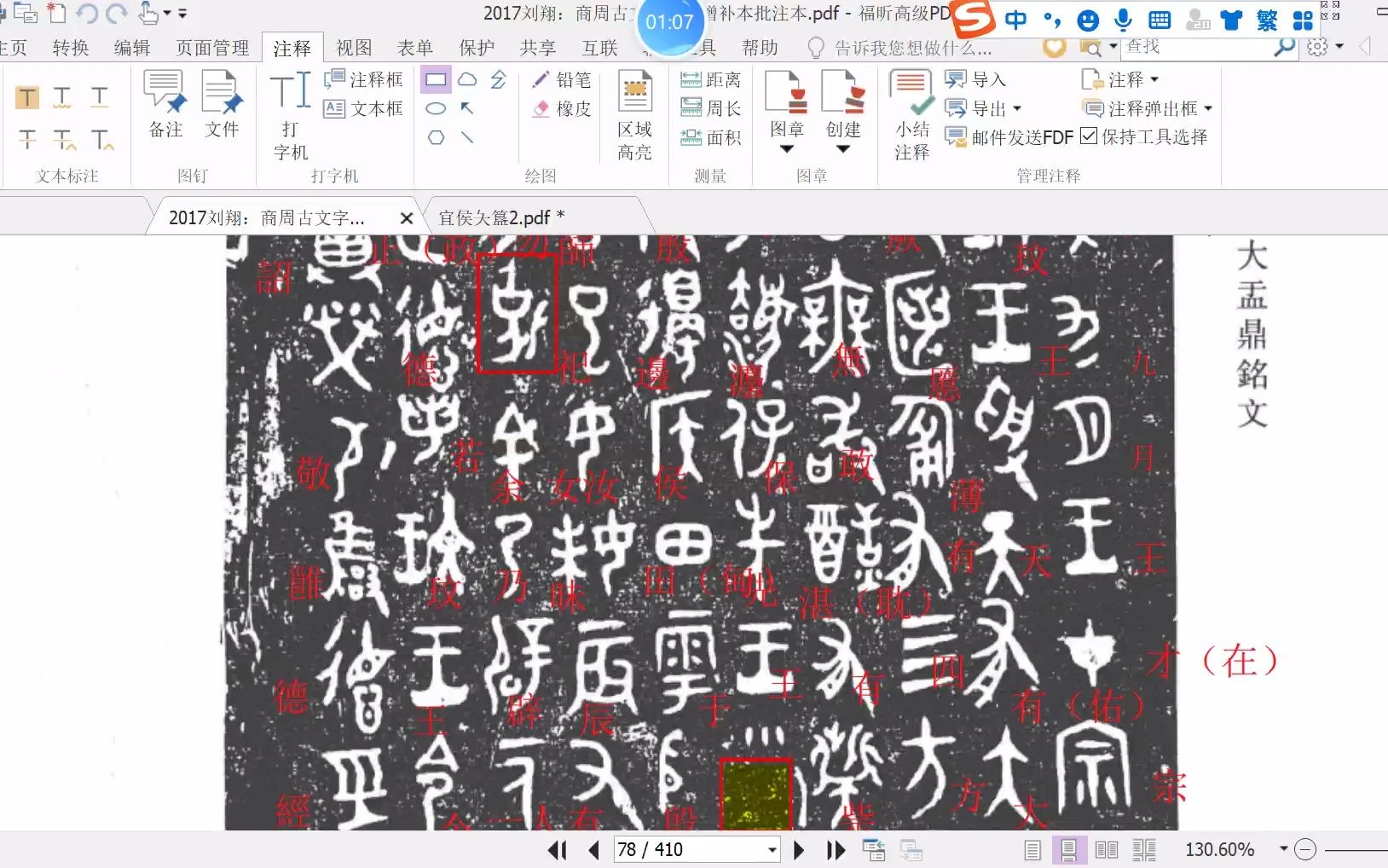The height and width of the screenshot is (868, 1388).
Task: Pick the 铅笔 pencil tool
Action: tap(561, 79)
